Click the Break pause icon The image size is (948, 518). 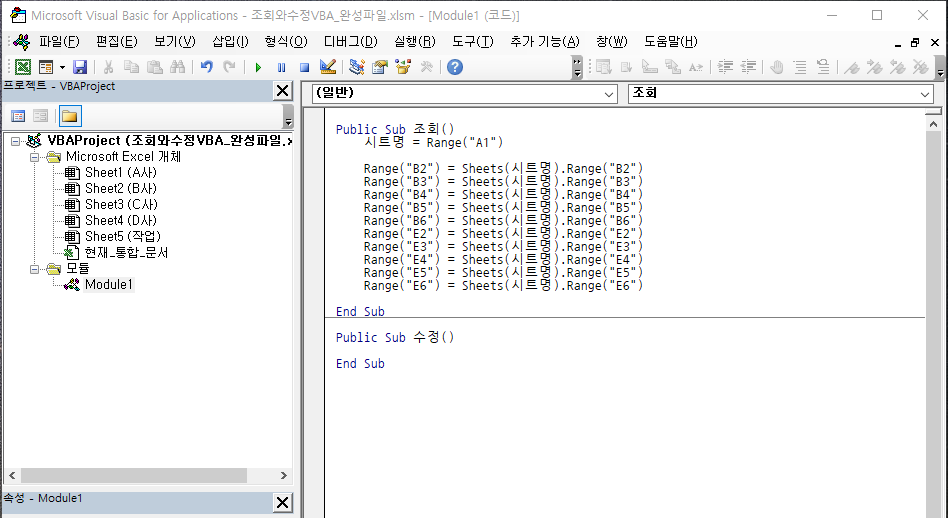282,67
